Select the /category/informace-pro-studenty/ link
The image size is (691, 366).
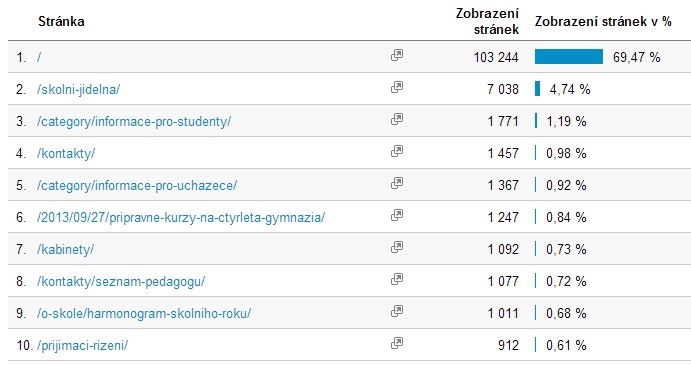coord(134,122)
